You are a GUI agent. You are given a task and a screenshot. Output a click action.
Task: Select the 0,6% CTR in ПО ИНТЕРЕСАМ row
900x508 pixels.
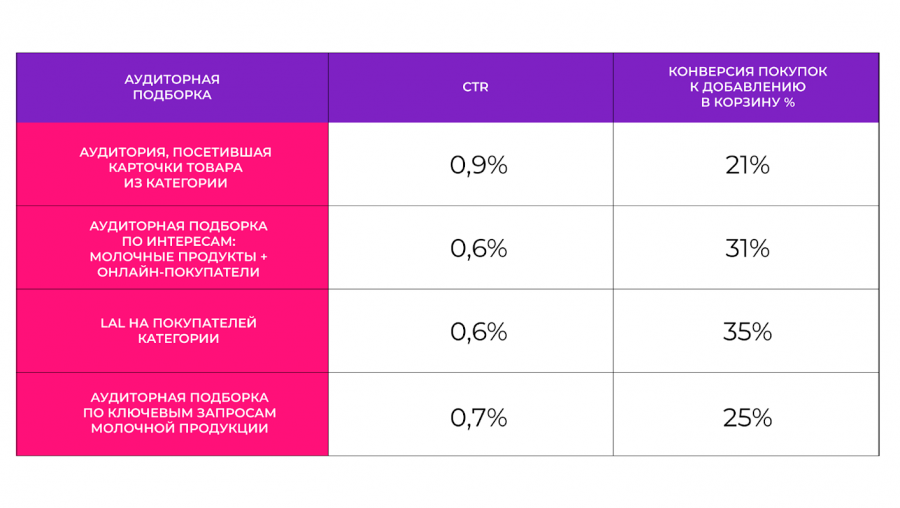coord(478,249)
